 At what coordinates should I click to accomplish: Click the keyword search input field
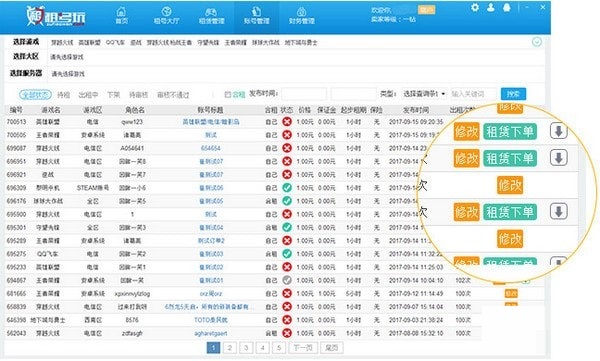(x=474, y=94)
